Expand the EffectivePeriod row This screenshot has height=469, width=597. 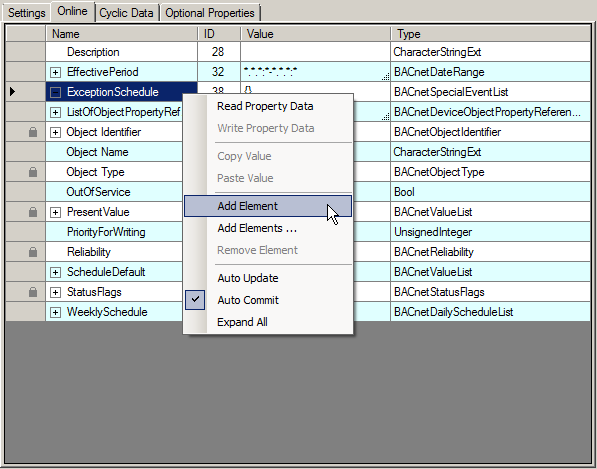pyautogui.click(x=56, y=72)
